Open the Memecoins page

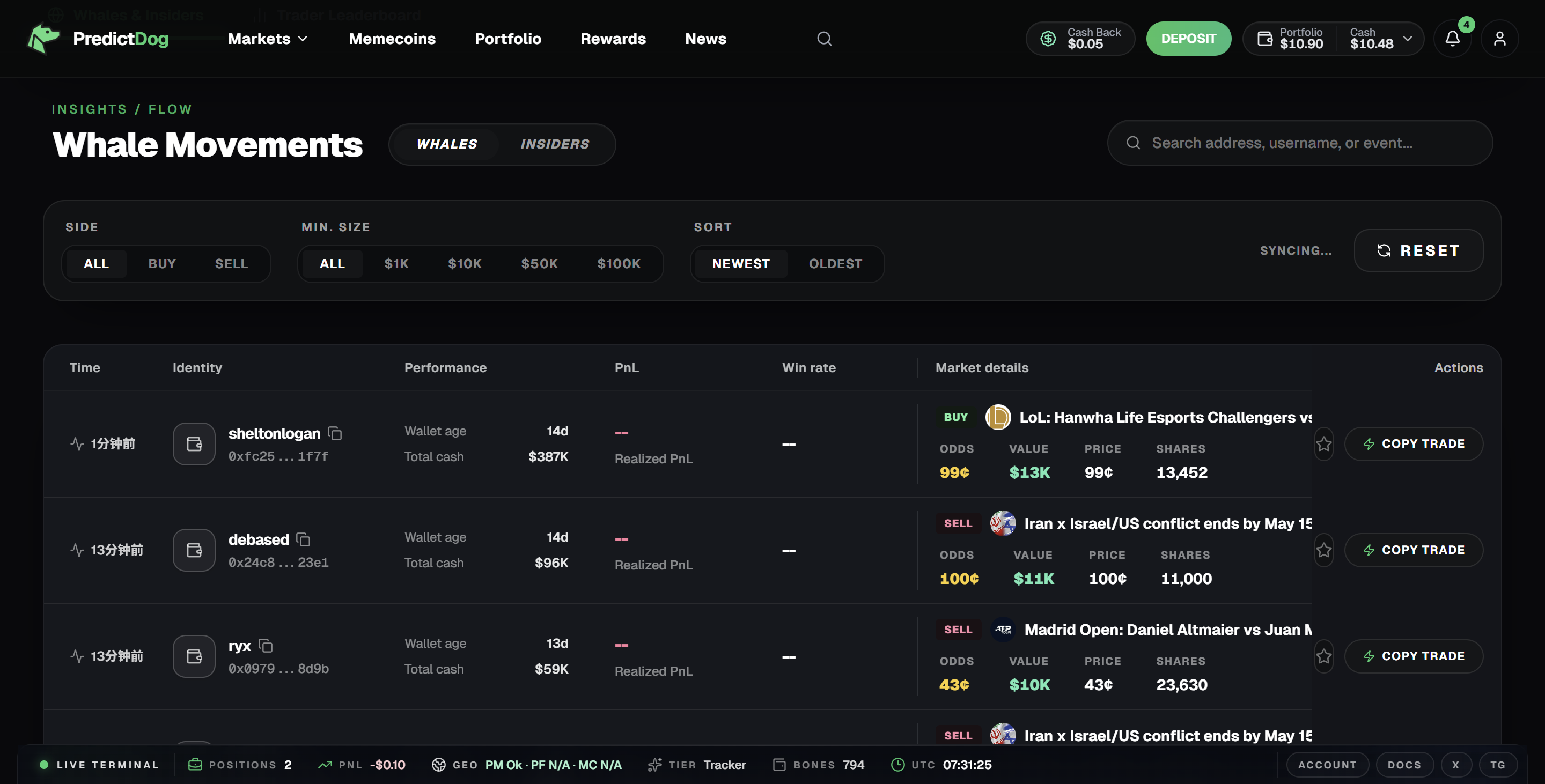(x=392, y=39)
